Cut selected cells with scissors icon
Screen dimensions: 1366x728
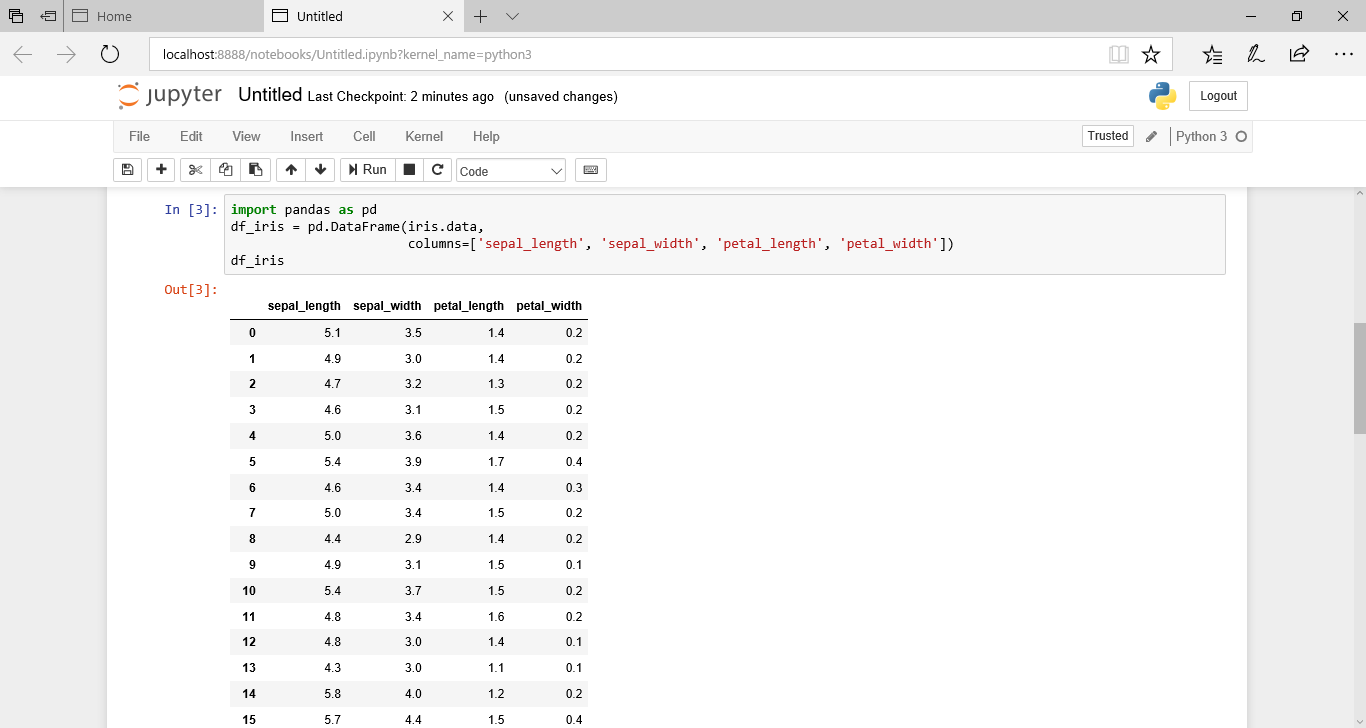click(195, 170)
